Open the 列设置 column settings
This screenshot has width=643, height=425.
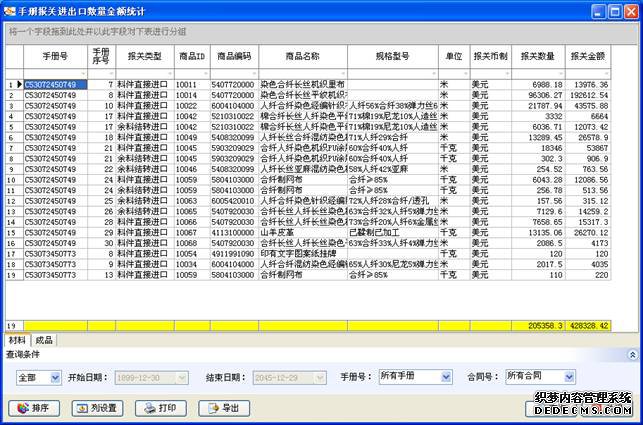(98, 407)
